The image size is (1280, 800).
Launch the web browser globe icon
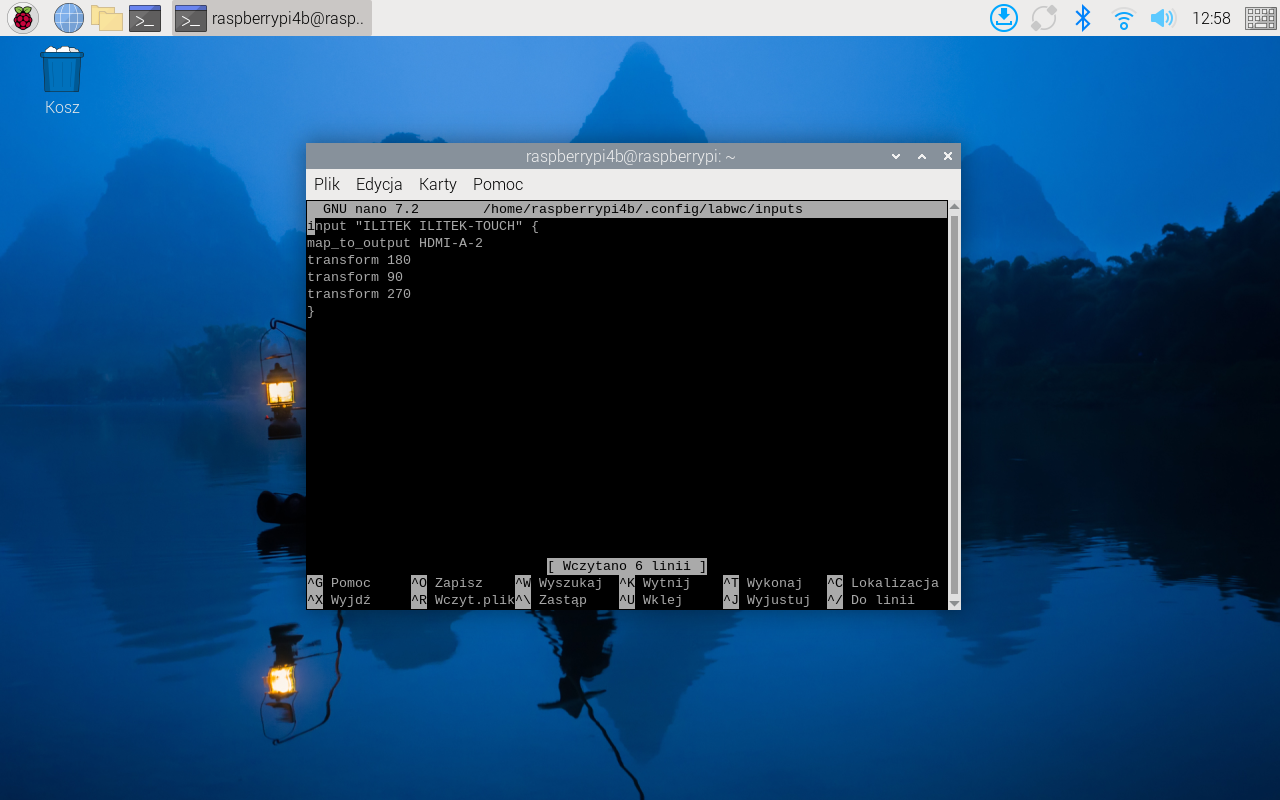tap(68, 18)
